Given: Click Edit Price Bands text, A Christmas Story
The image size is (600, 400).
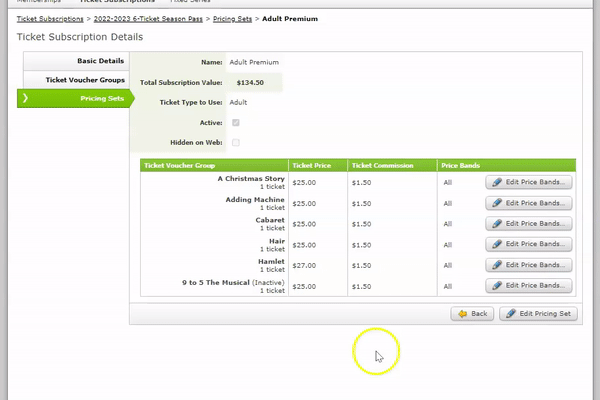Looking at the screenshot, I should [x=535, y=182].
